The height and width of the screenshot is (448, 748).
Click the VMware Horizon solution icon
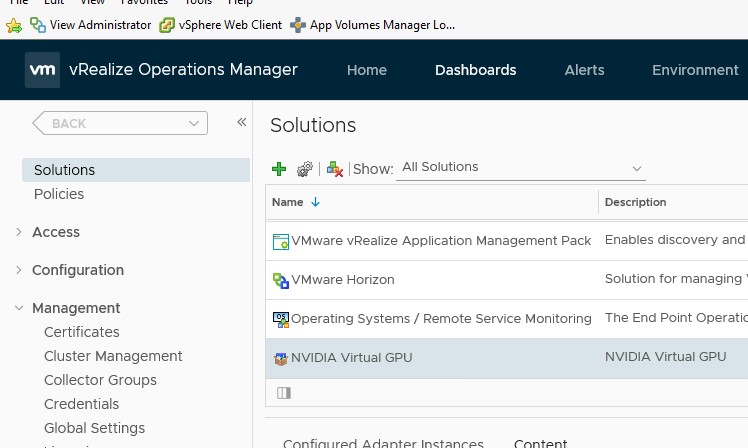[281, 280]
